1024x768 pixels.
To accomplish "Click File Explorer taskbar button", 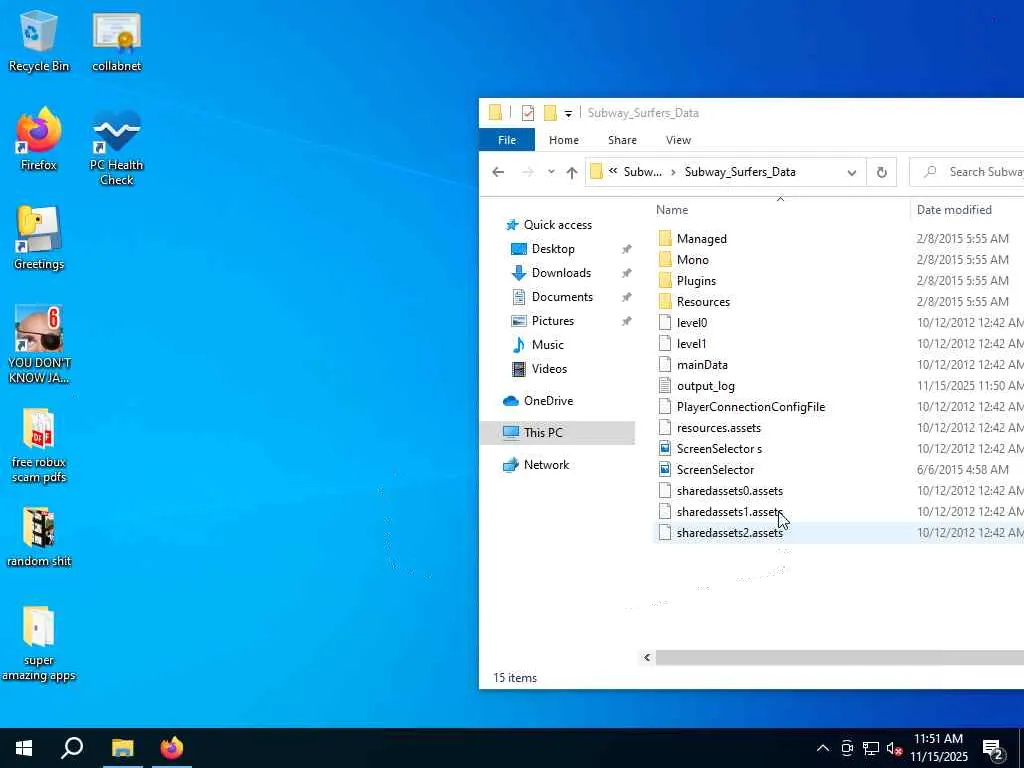I will pyautogui.click(x=122, y=748).
